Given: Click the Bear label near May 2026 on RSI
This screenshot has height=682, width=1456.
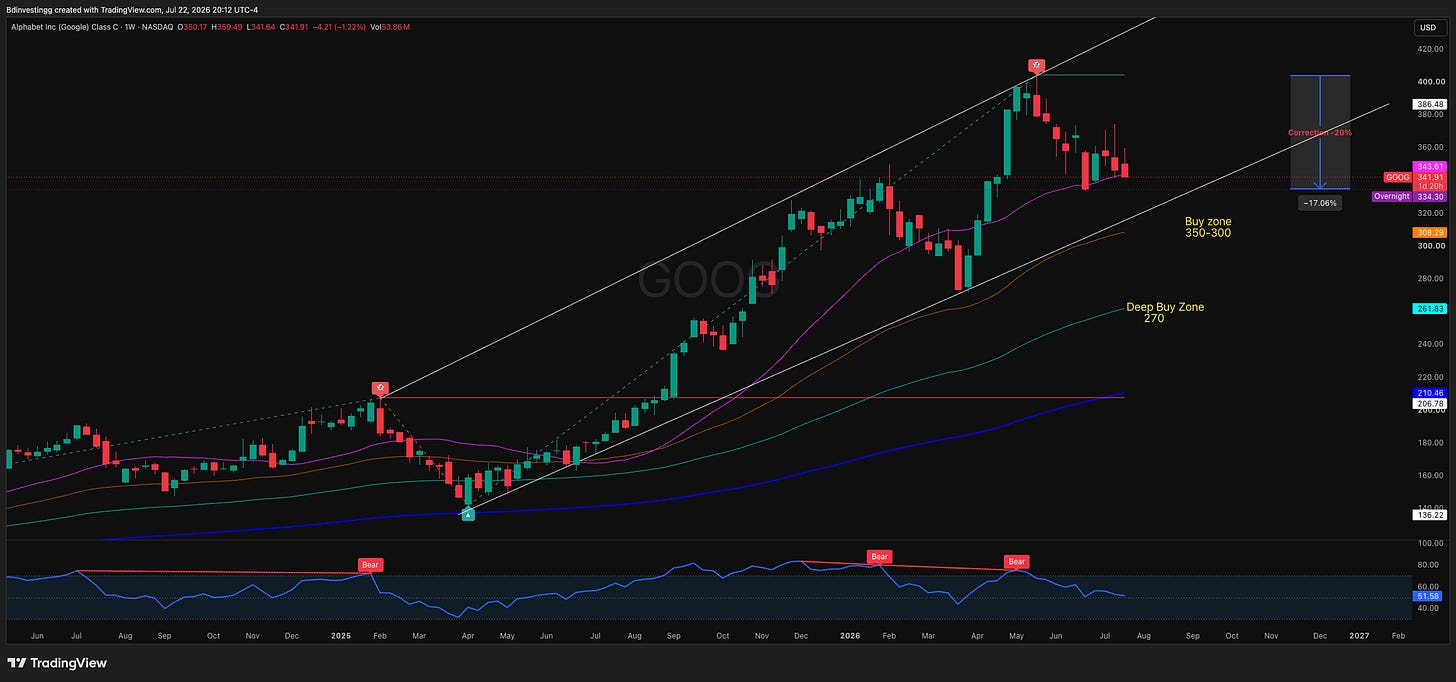Looking at the screenshot, I should tap(1017, 562).
